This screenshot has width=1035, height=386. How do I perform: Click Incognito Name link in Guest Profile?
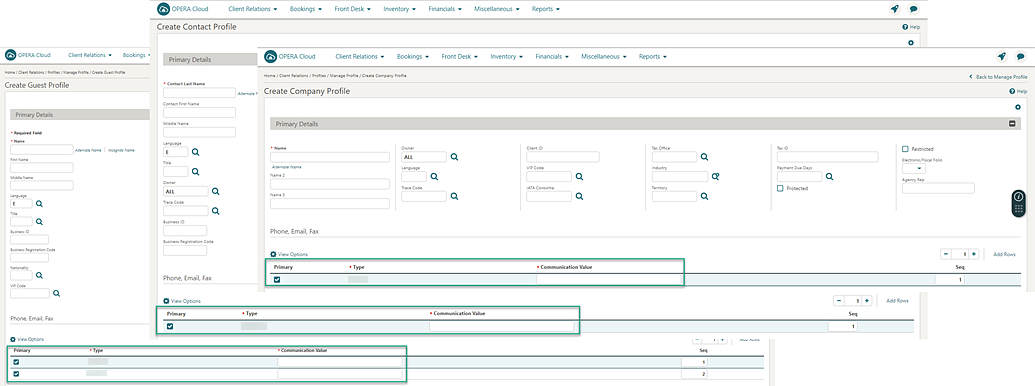(x=121, y=150)
